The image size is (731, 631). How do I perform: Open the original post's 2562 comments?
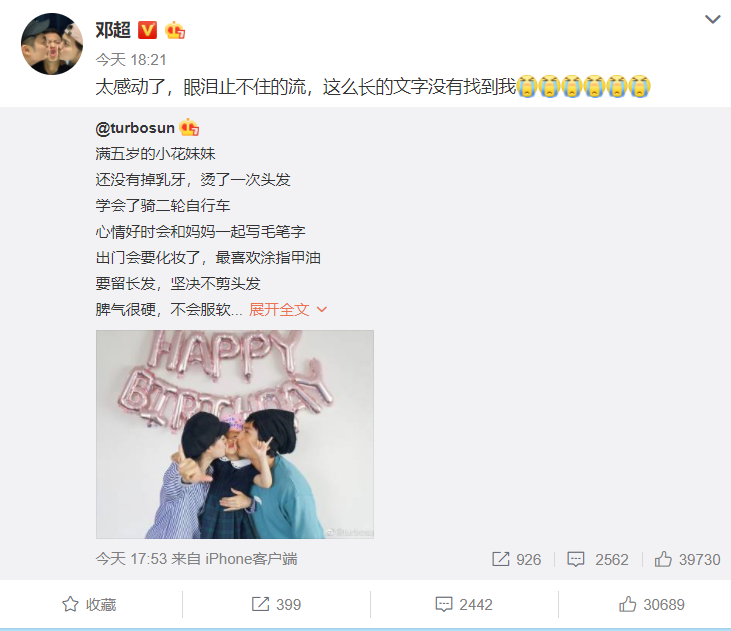click(x=598, y=559)
